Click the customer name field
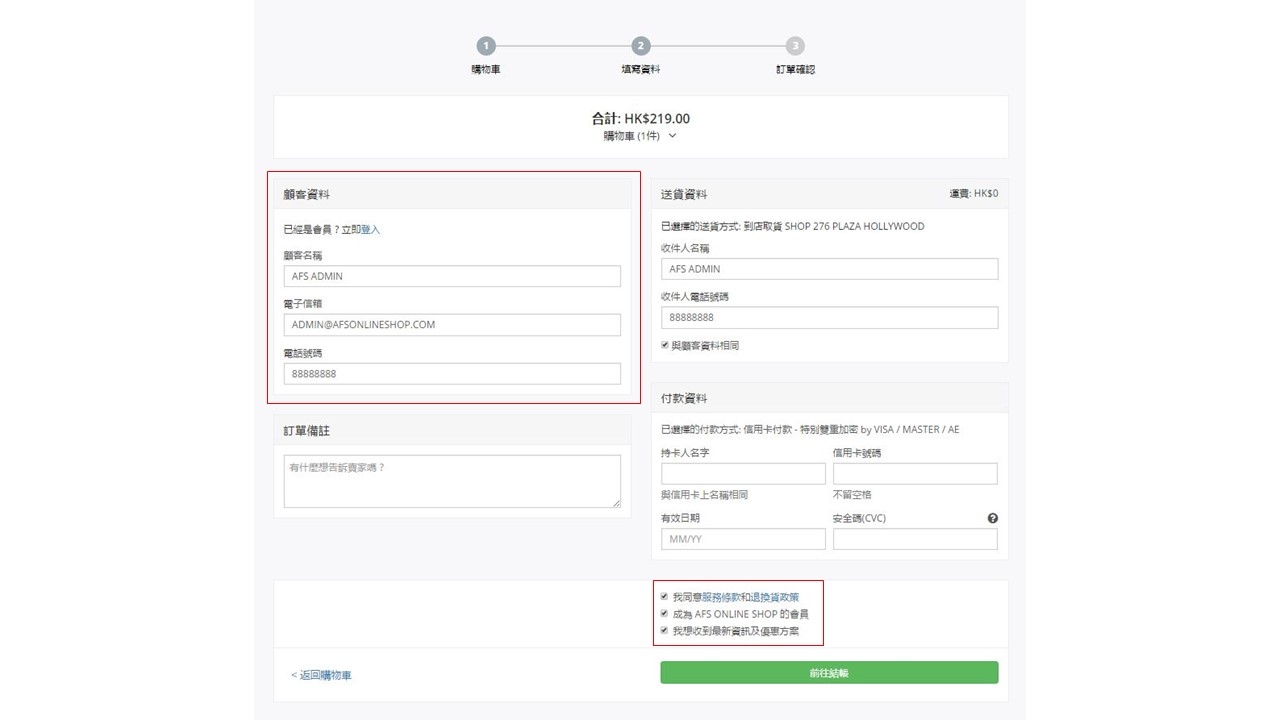This screenshot has height=720, width=1280. coord(452,276)
